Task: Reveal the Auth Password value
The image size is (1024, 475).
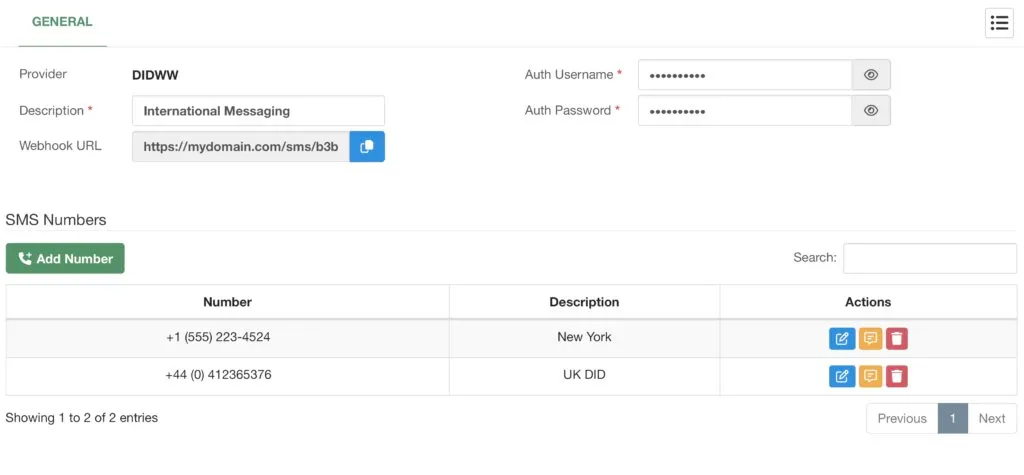Action: pyautogui.click(x=871, y=110)
